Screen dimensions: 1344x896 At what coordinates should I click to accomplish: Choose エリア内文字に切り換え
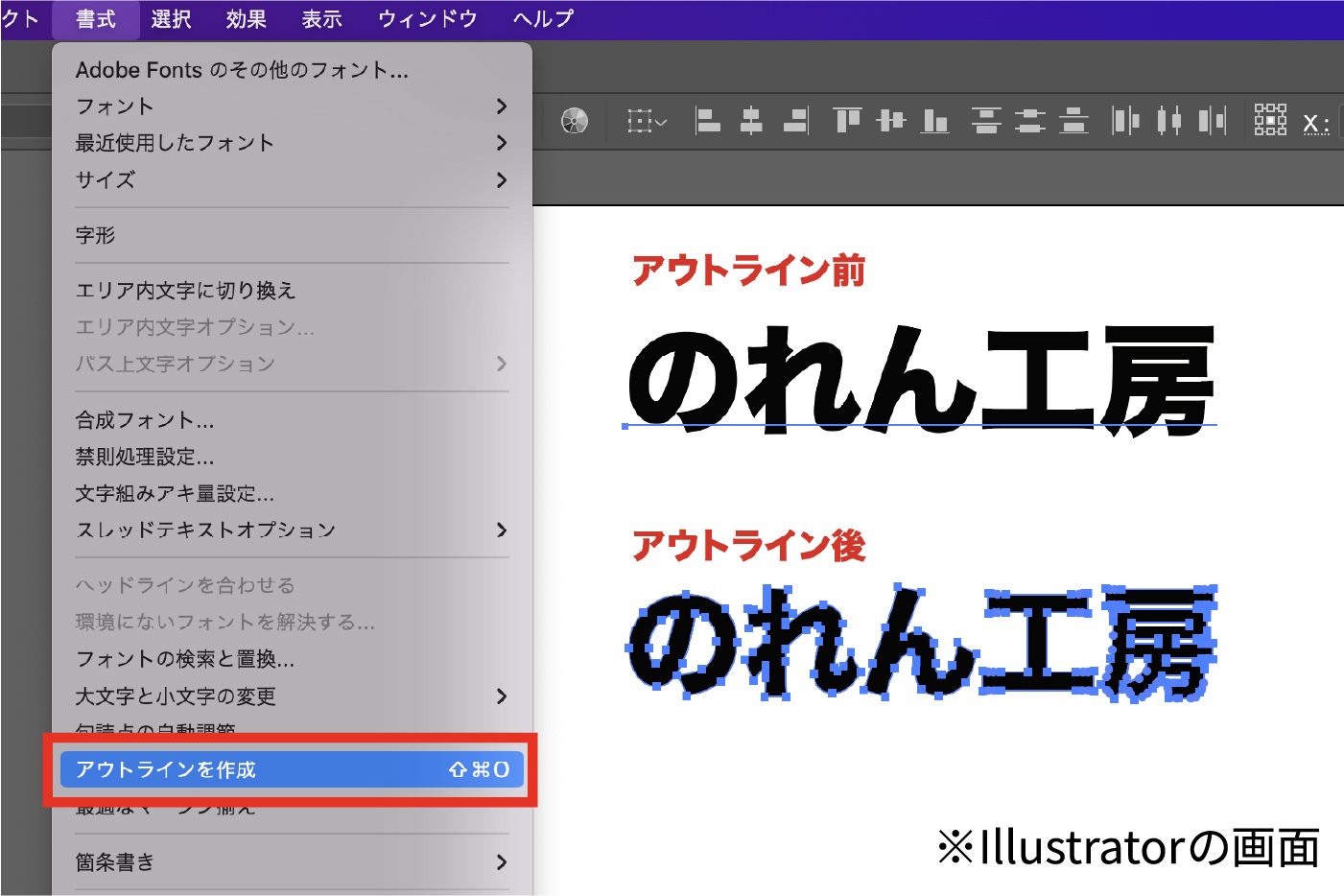pos(292,291)
